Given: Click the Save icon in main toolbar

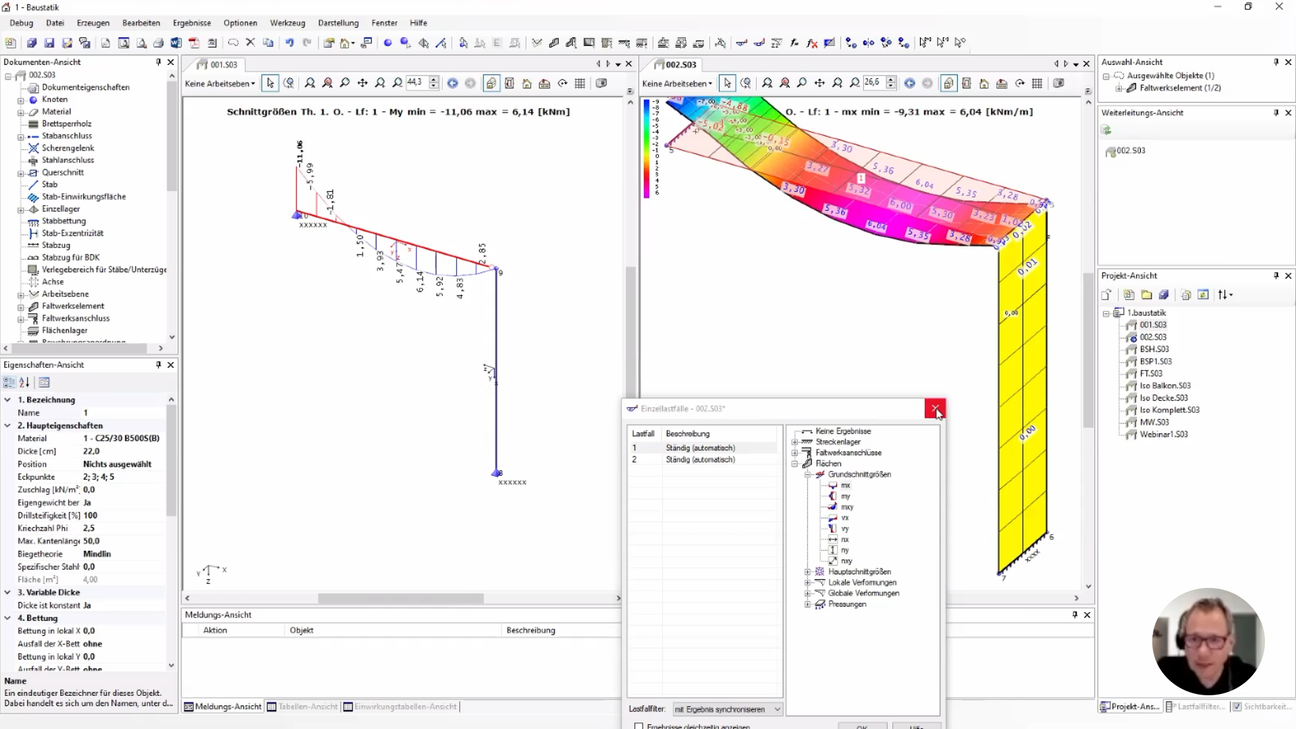Looking at the screenshot, I should (49, 43).
